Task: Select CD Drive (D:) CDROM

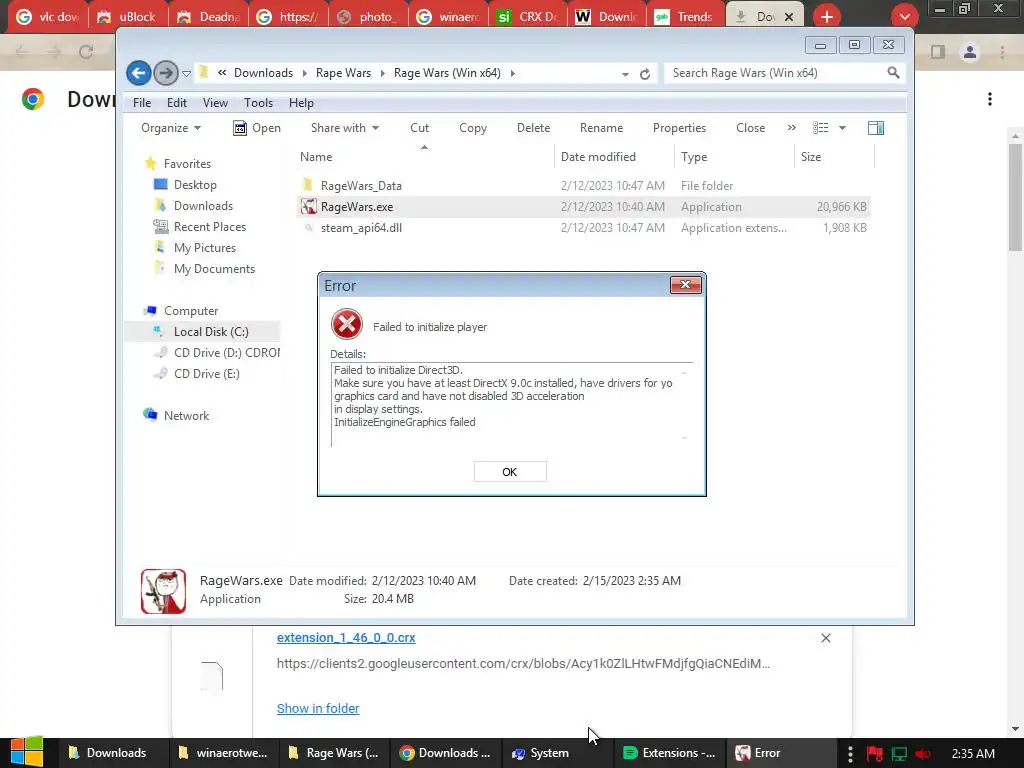Action: [227, 353]
